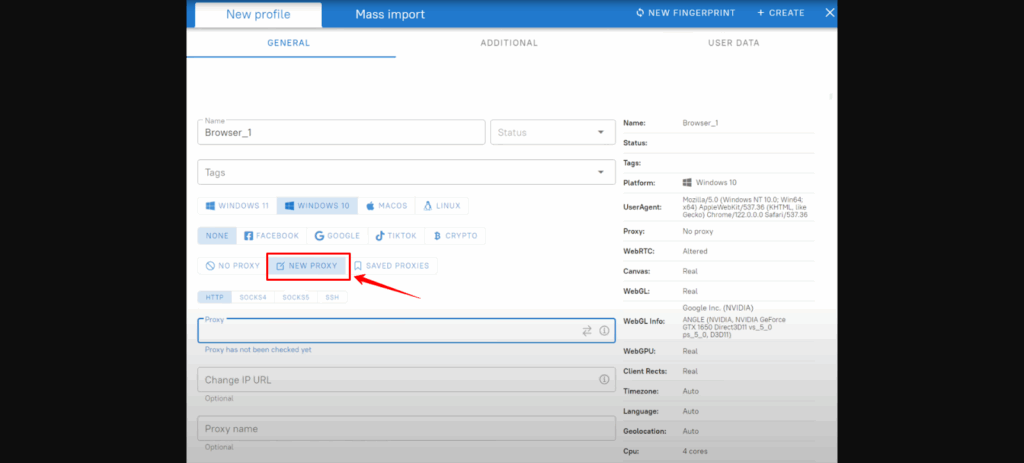The width and height of the screenshot is (1024, 463).
Task: Click the 'No proxy' value in summary
Action: pyautogui.click(x=698, y=231)
